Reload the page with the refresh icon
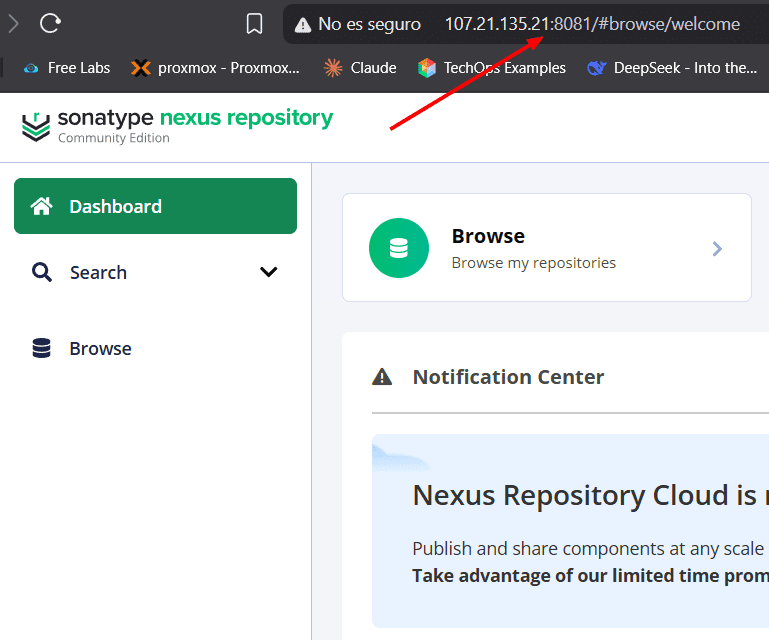The width and height of the screenshot is (769, 640). (x=50, y=23)
